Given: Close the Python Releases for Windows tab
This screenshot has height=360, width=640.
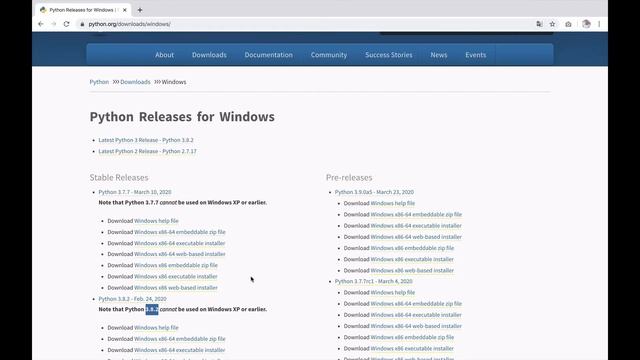Looking at the screenshot, I should pos(124,10).
